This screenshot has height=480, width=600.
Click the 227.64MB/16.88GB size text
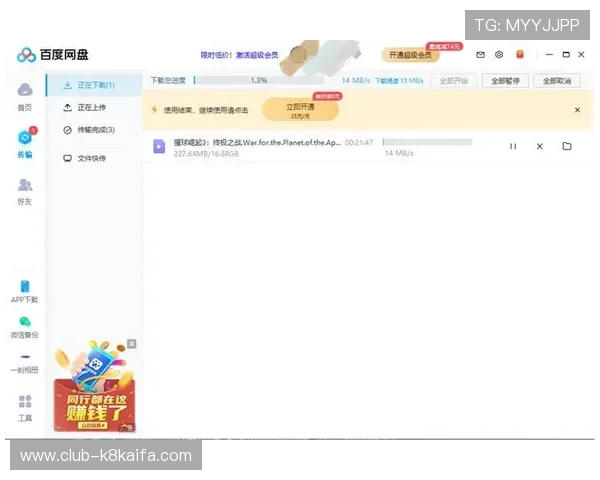(x=206, y=153)
